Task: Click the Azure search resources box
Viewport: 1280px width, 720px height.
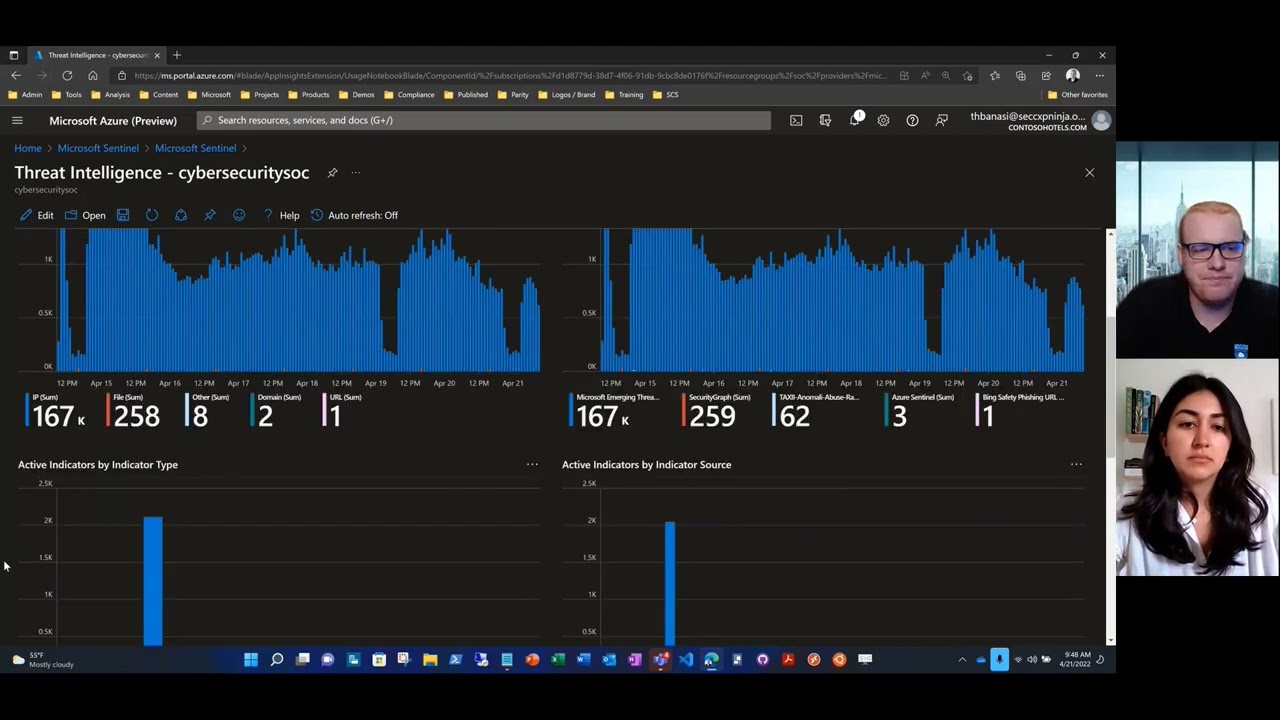Action: tap(484, 120)
